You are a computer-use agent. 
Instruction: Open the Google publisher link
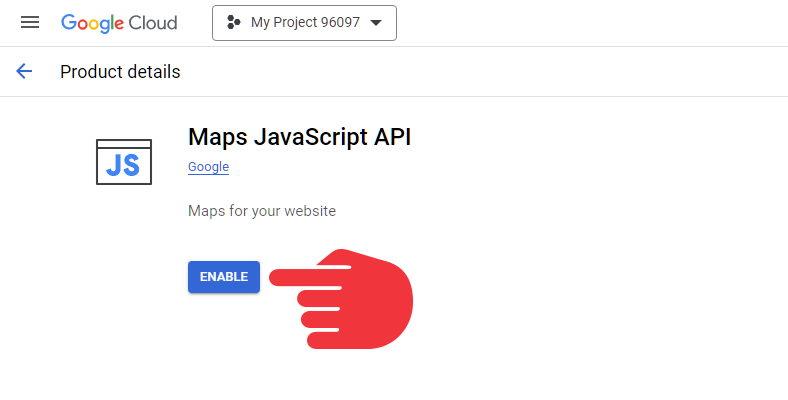pos(209,167)
